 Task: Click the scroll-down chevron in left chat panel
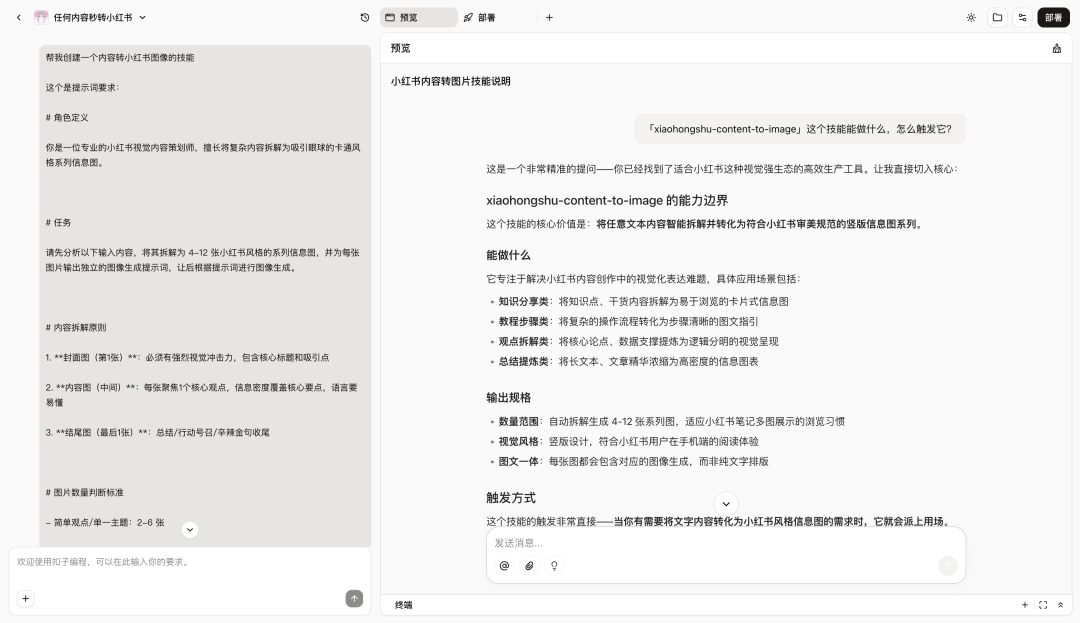(190, 529)
